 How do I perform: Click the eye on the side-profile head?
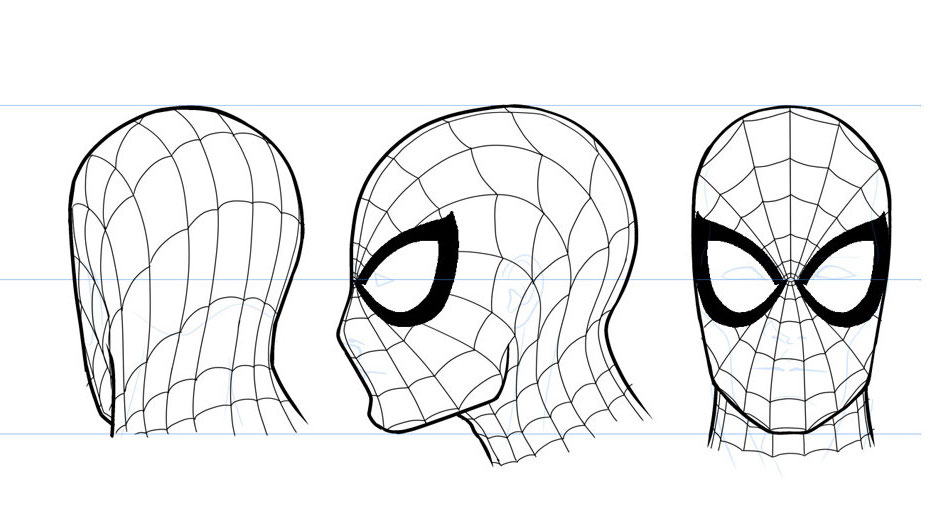[x=408, y=269]
